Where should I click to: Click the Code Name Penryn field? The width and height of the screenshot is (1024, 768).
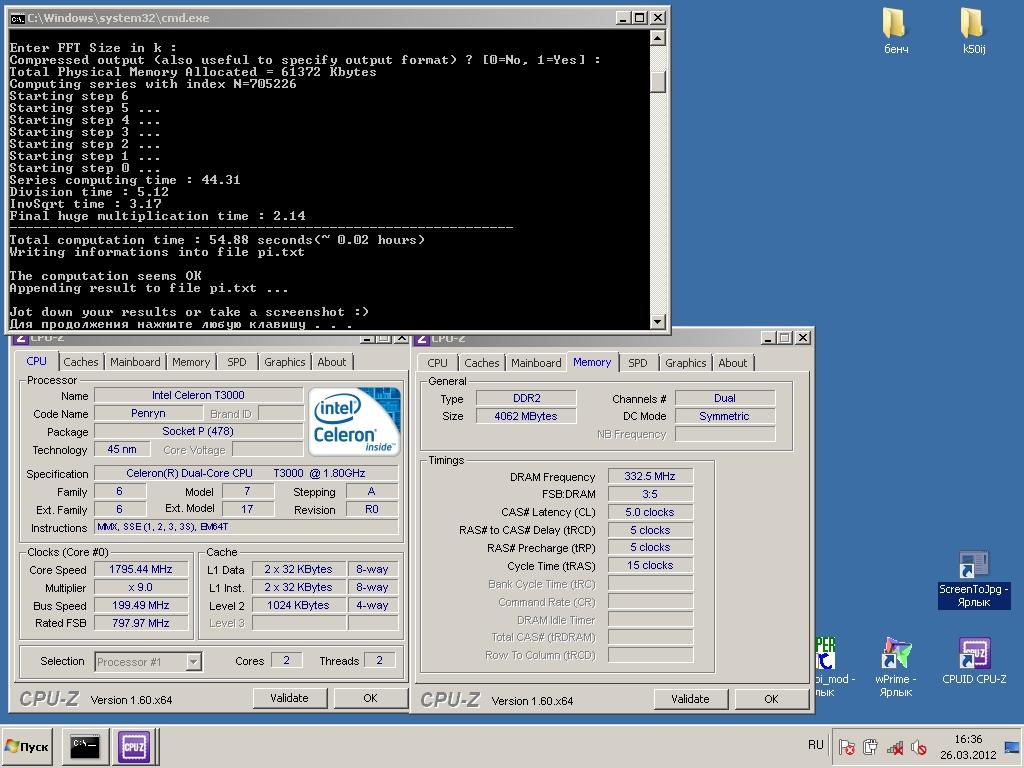(148, 413)
